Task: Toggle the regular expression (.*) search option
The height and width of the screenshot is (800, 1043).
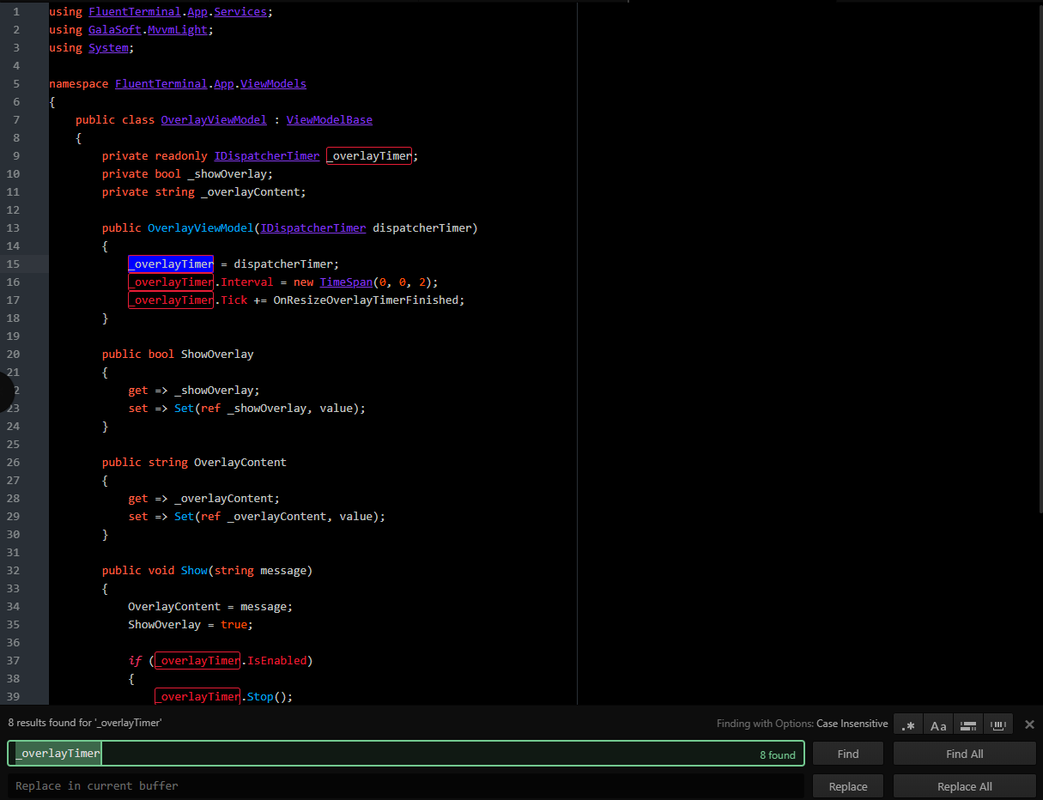Action: tap(908, 725)
